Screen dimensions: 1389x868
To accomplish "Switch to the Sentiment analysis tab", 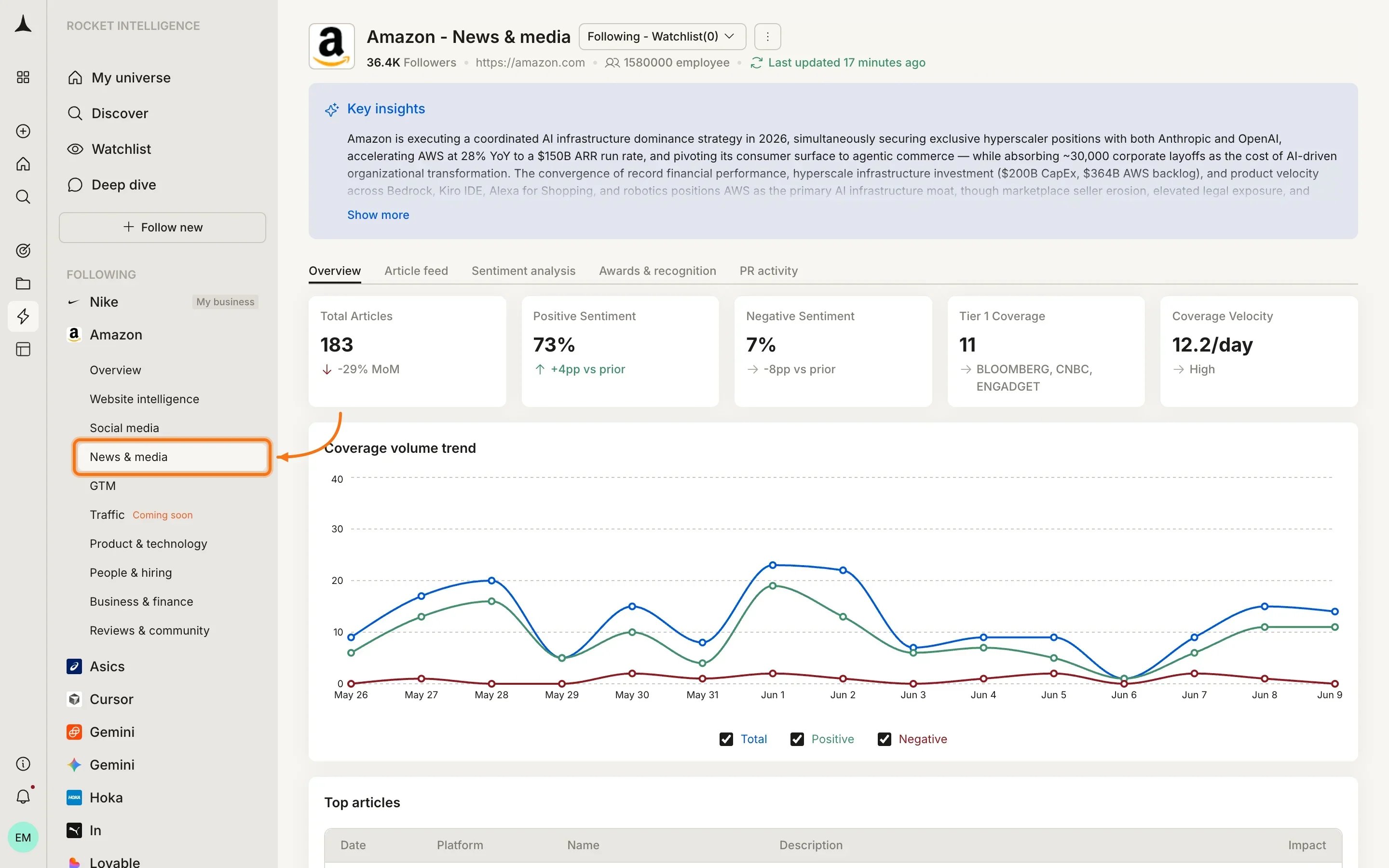I will click(x=523, y=271).
